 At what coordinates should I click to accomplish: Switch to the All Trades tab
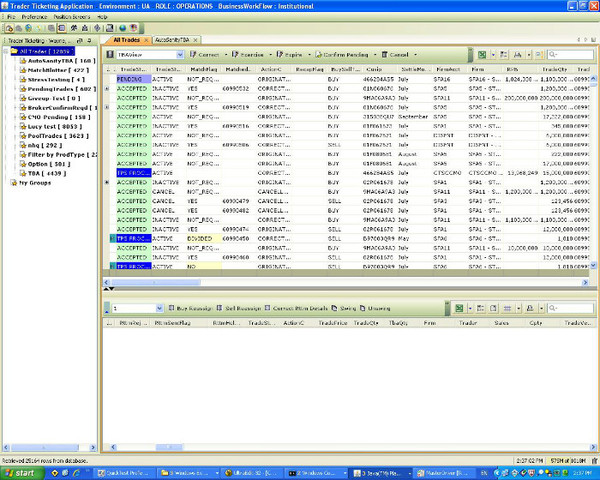126,40
